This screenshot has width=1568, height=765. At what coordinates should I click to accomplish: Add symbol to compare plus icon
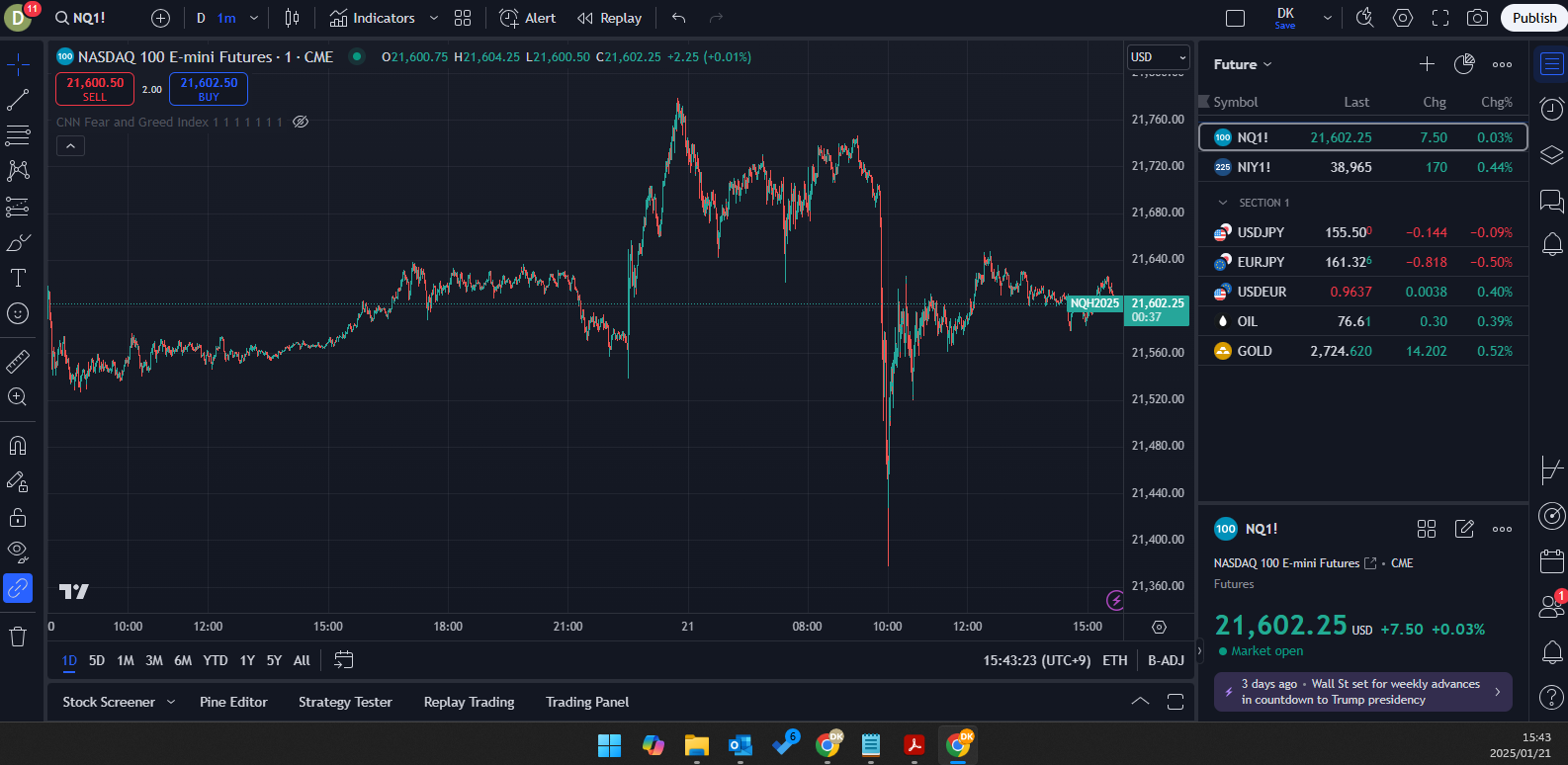(161, 18)
